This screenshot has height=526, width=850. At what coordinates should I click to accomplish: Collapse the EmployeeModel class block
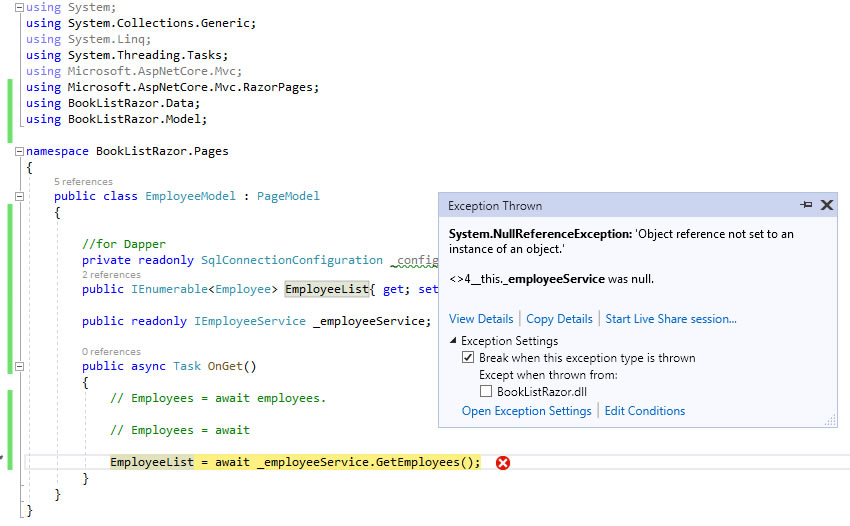click(x=20, y=196)
